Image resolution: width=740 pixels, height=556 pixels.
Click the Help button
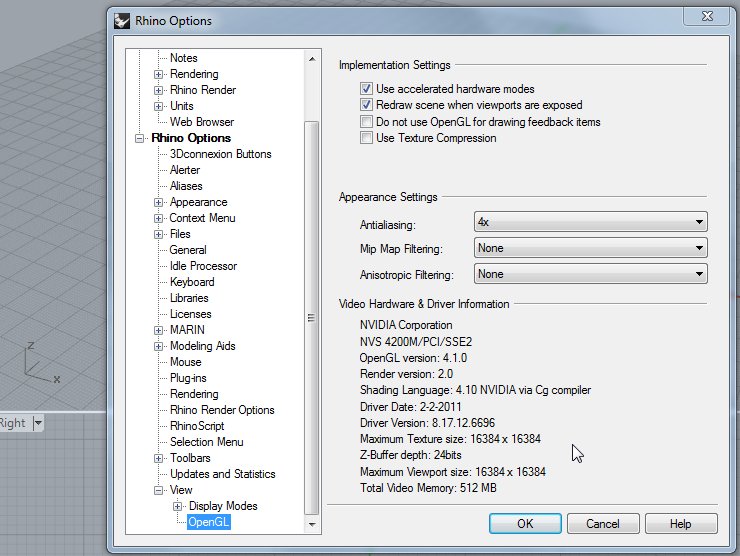tap(681, 523)
